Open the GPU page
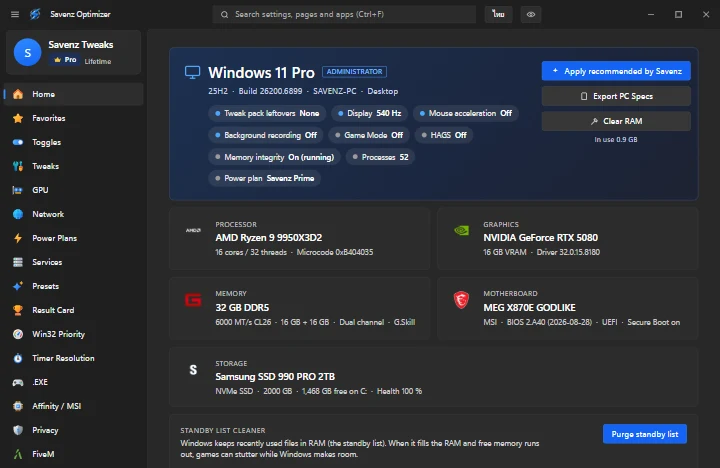 click(x=73, y=190)
